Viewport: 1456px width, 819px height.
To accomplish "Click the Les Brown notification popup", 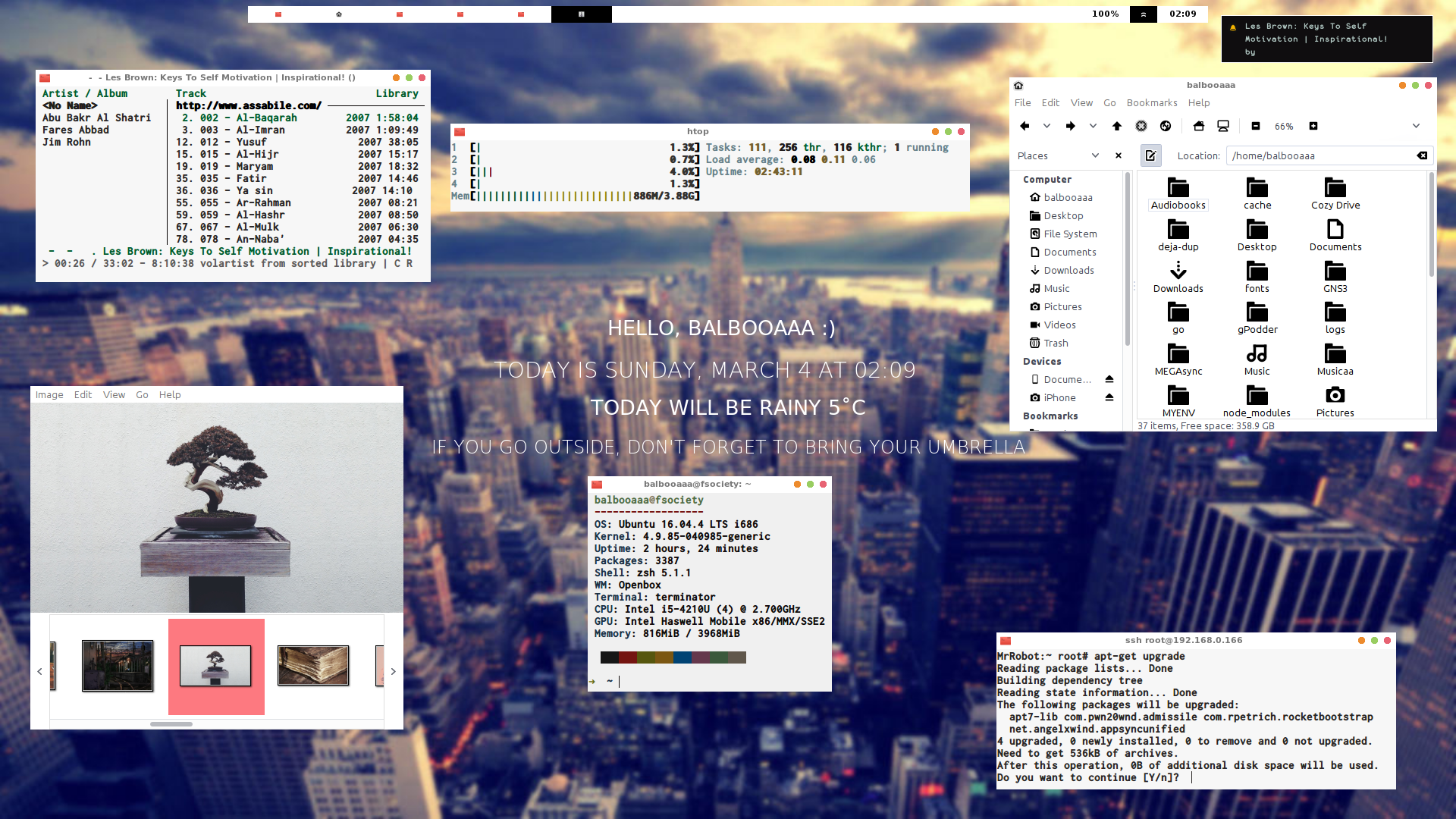I will pyautogui.click(x=1327, y=39).
